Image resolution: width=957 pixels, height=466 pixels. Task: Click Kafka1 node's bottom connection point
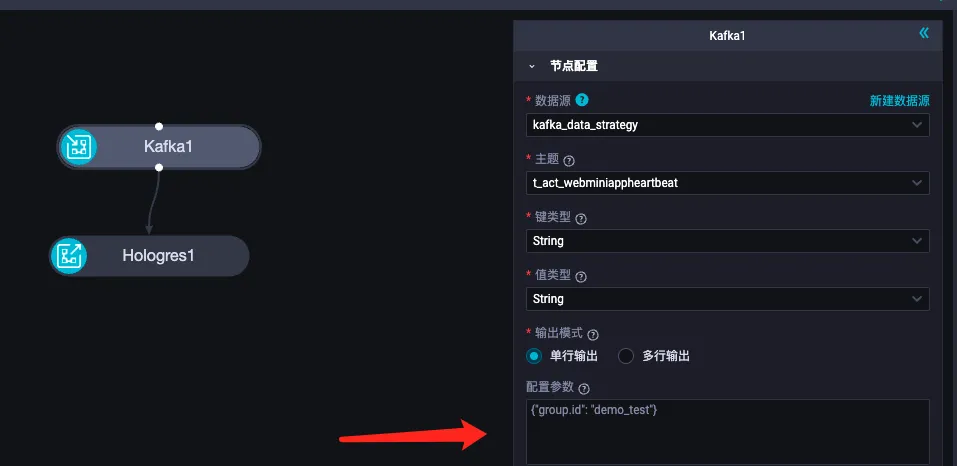pyautogui.click(x=159, y=167)
